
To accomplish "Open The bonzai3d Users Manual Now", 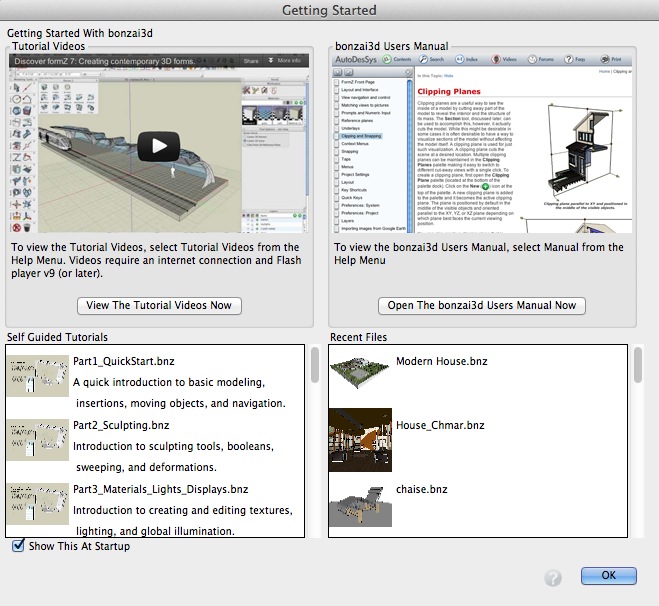I will (x=482, y=306).
